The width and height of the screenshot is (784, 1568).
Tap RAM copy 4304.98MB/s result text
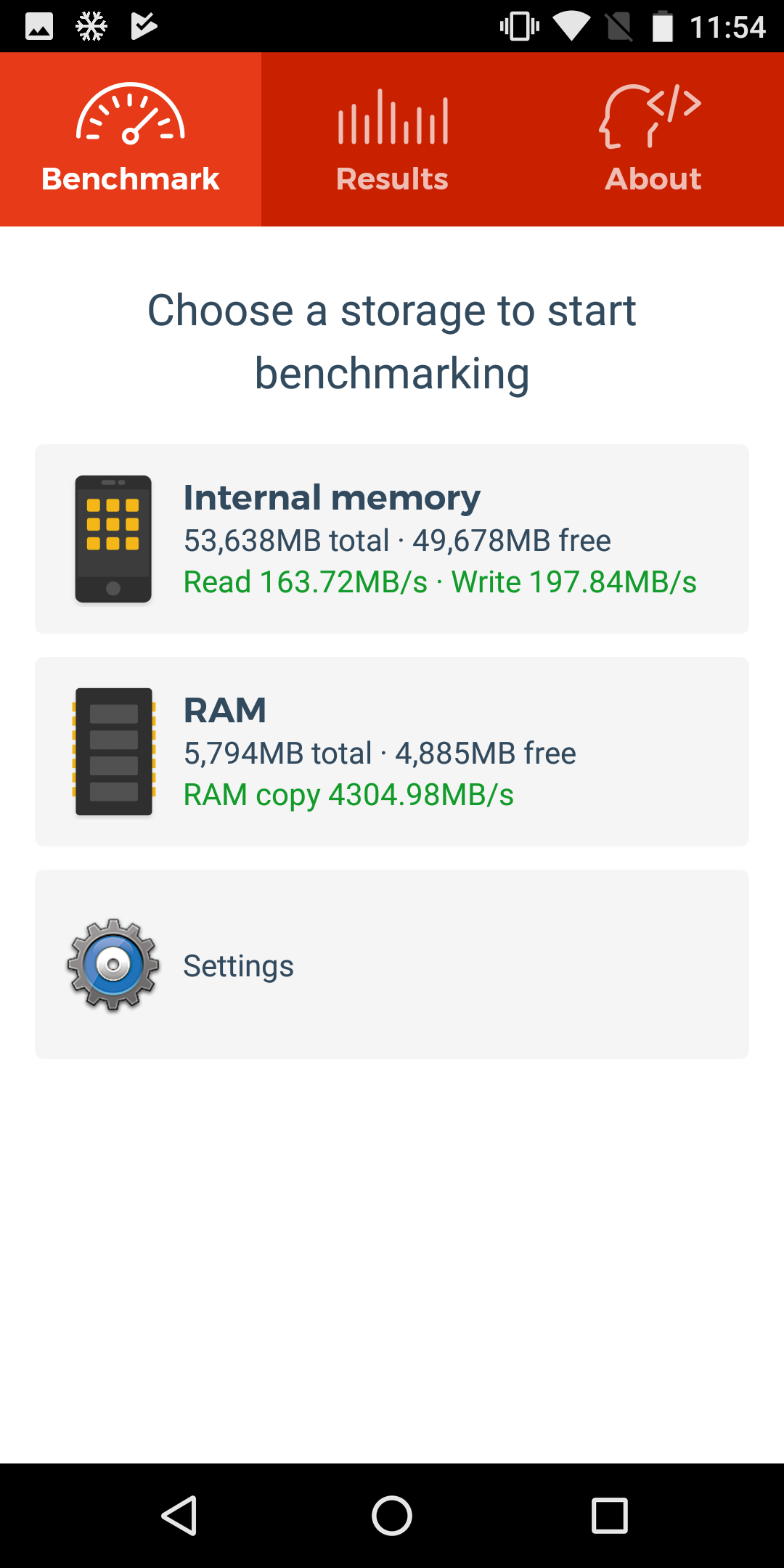348,795
